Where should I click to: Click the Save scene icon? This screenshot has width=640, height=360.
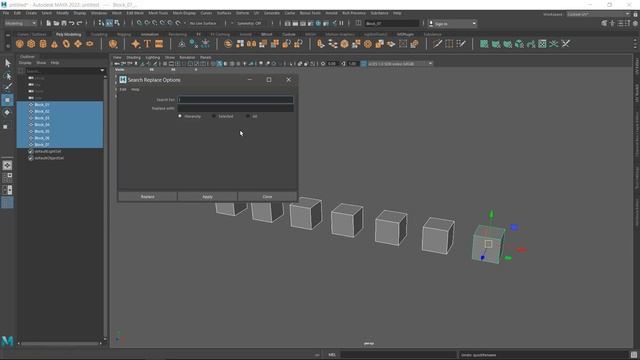pos(64,23)
